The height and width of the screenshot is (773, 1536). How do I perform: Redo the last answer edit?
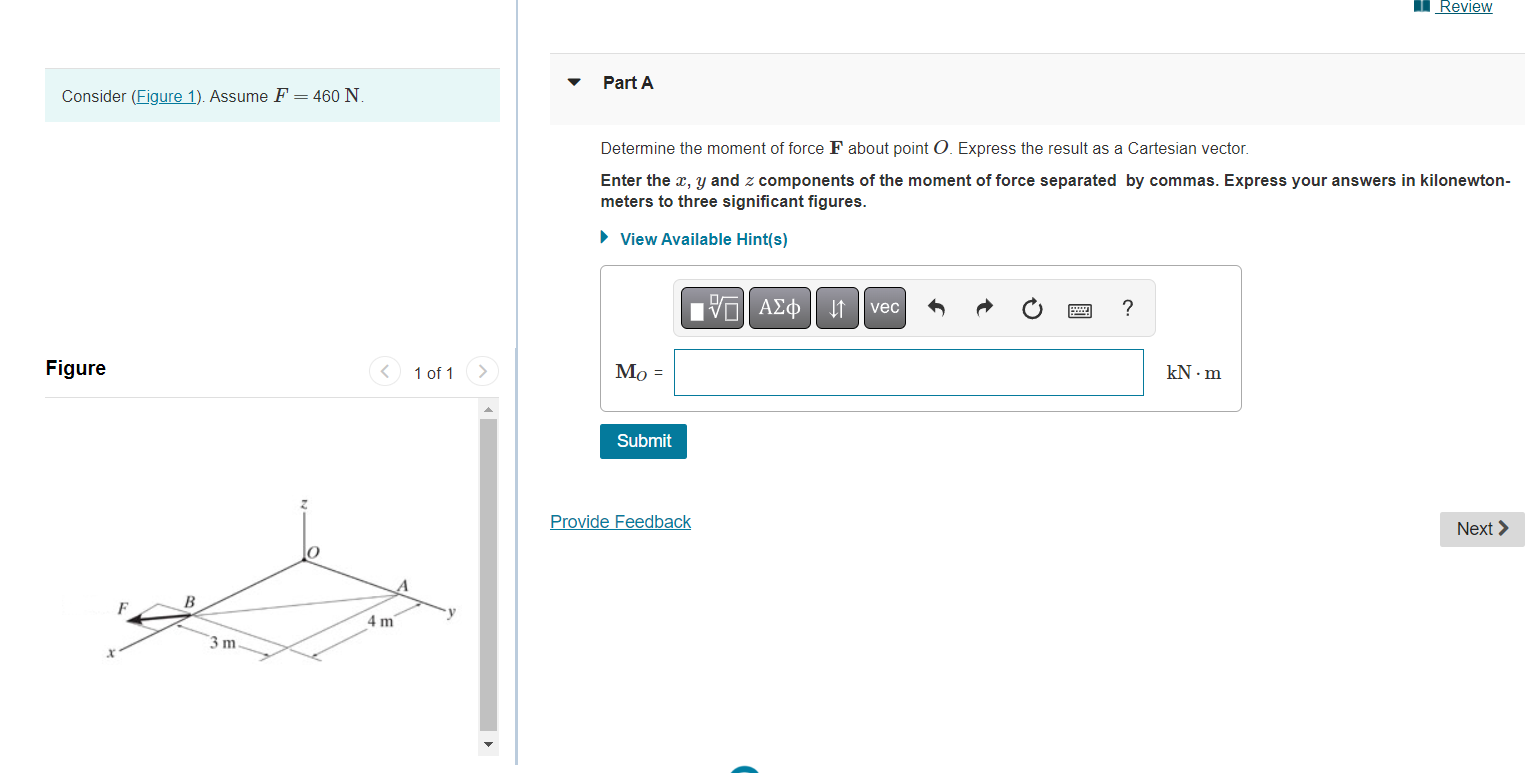(984, 308)
